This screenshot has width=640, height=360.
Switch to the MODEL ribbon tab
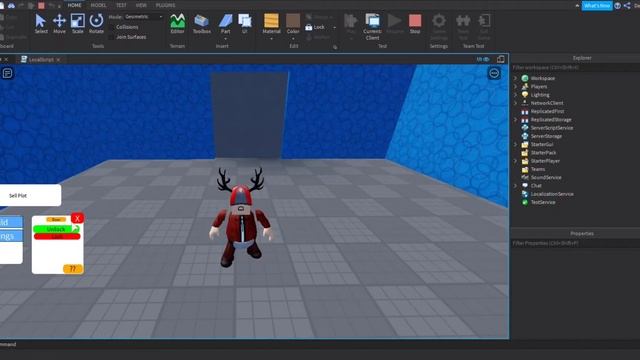[98, 5]
